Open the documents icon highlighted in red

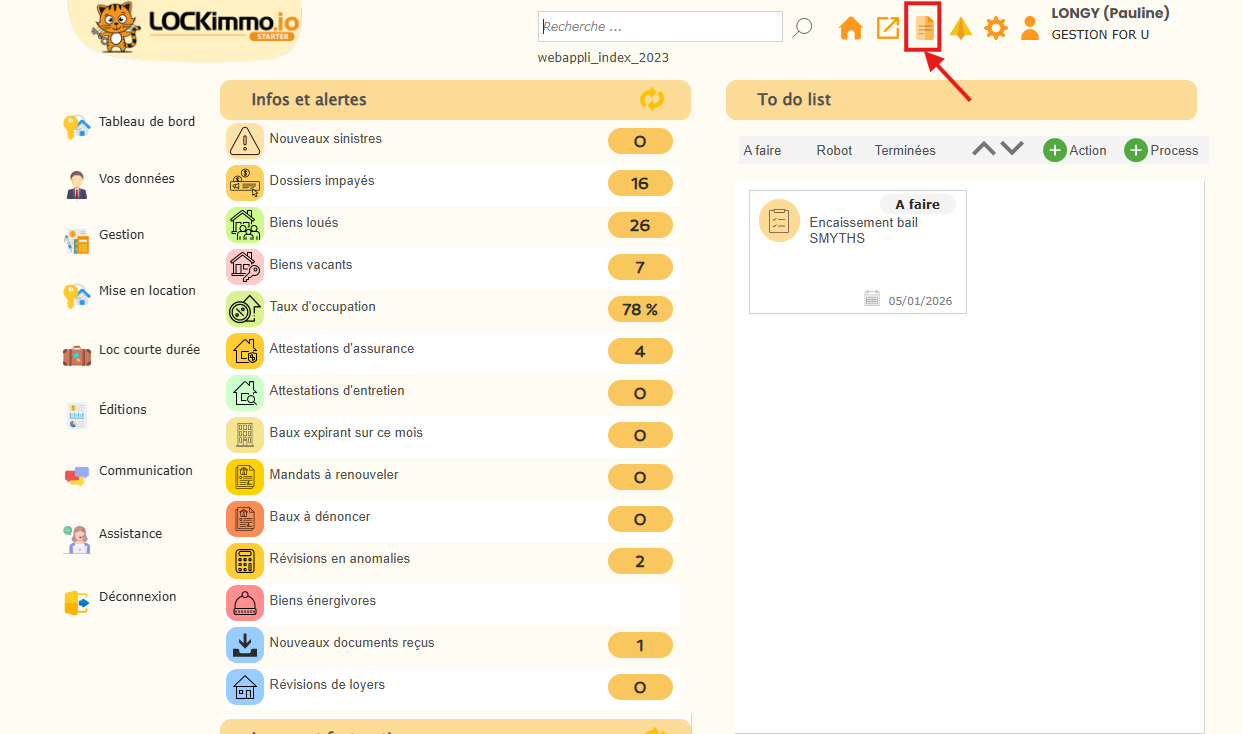pos(925,28)
